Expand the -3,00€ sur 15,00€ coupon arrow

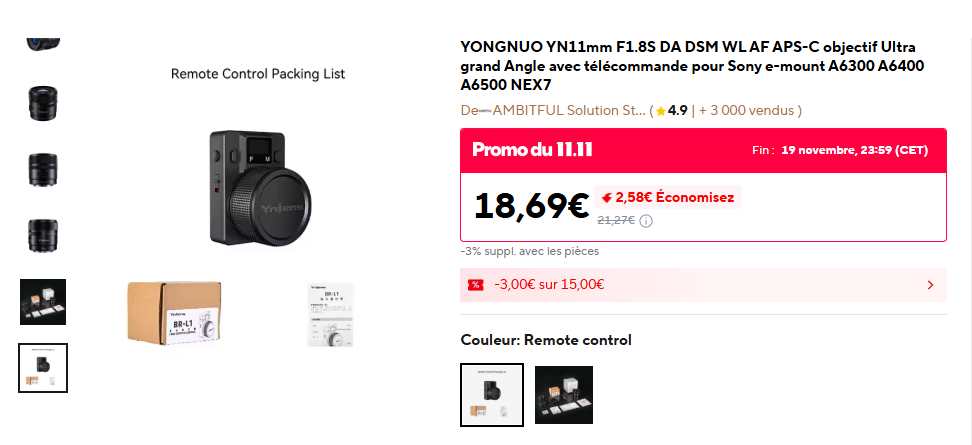click(930, 285)
